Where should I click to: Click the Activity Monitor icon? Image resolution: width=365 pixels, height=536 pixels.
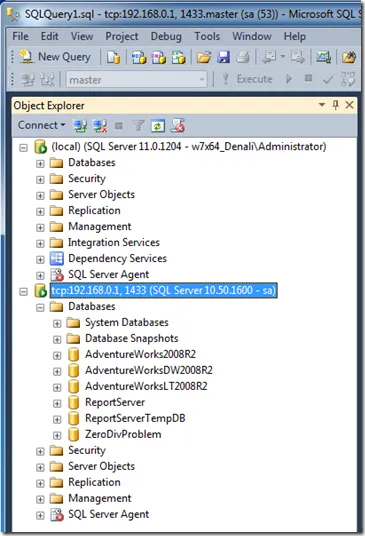coord(323,57)
